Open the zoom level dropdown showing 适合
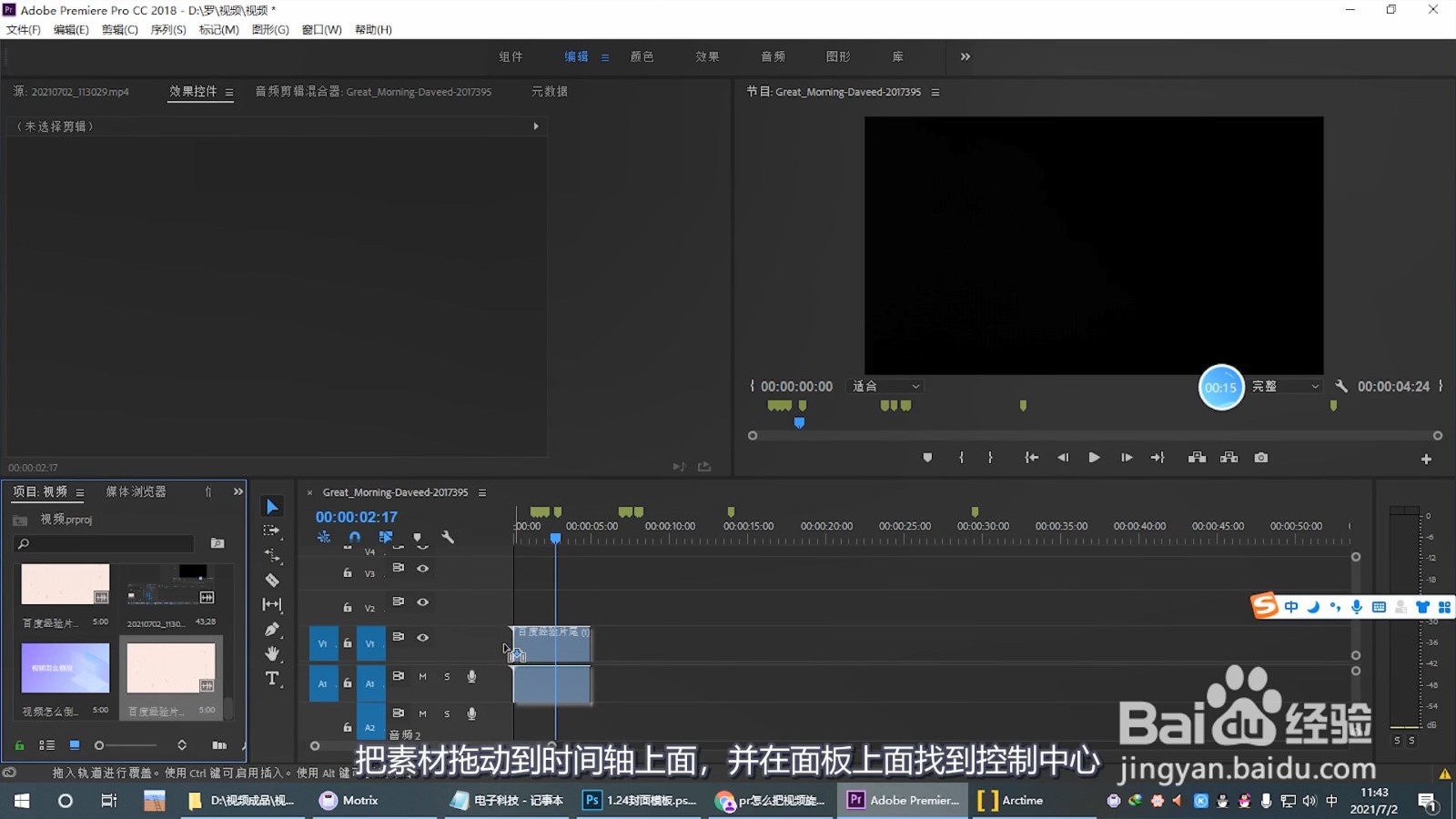The image size is (1456, 819). 886,387
